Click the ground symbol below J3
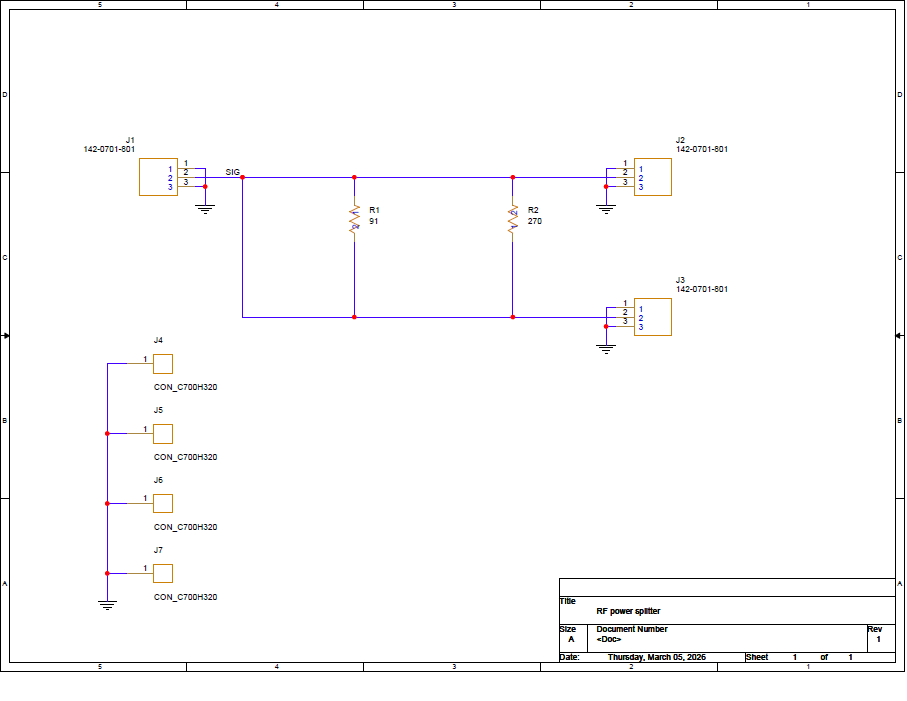 click(606, 349)
